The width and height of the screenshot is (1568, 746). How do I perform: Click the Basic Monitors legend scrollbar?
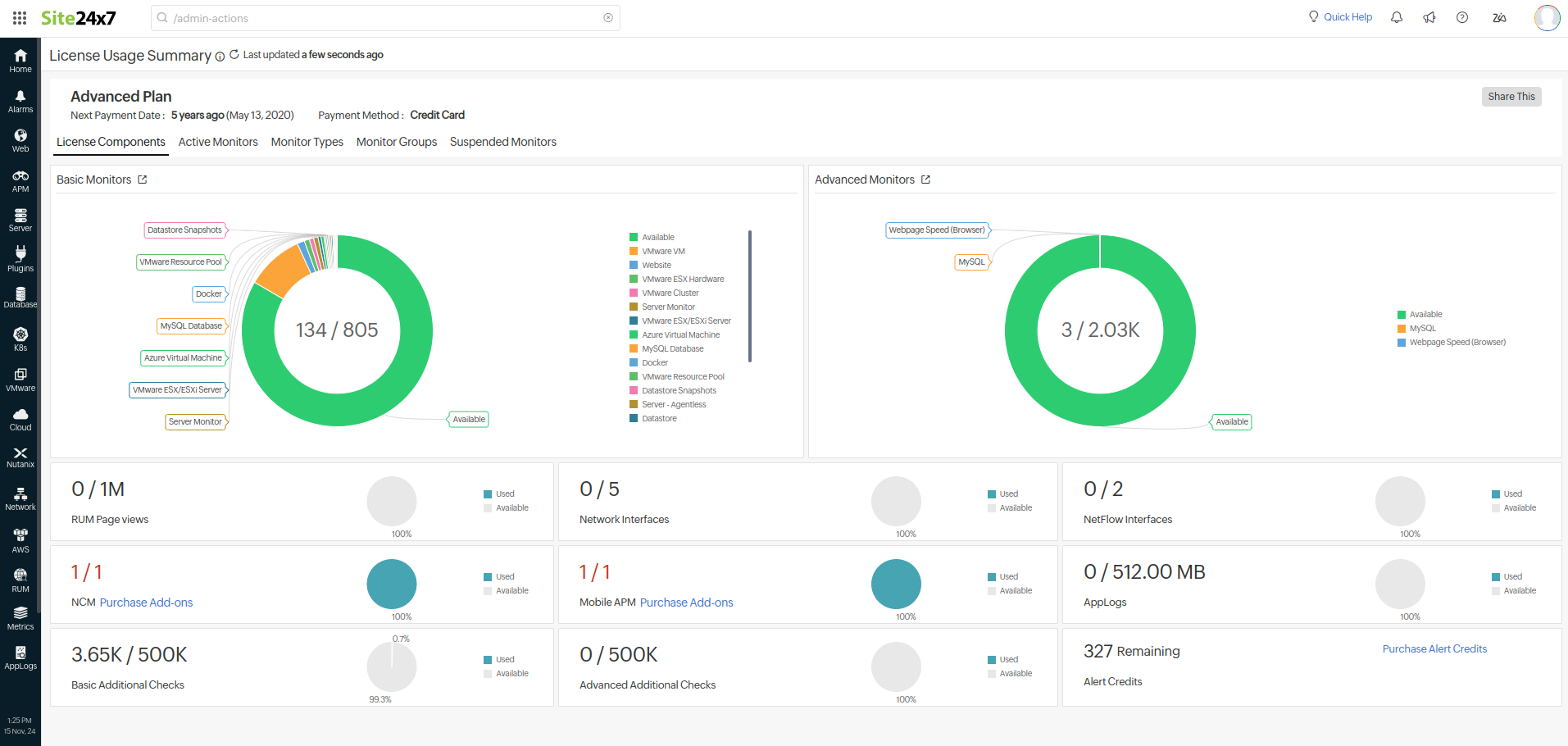(749, 296)
